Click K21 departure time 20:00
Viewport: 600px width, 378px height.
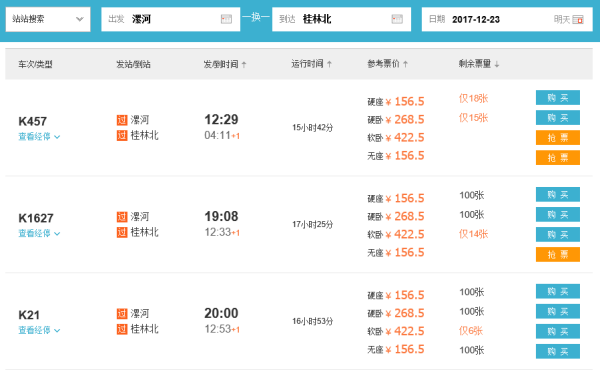click(221, 313)
